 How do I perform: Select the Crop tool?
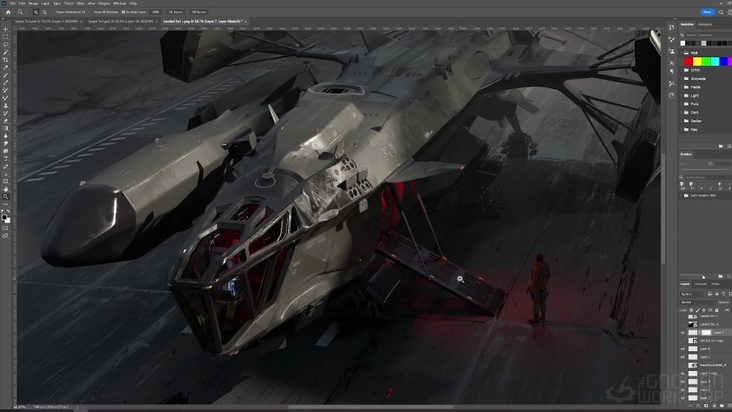[x=6, y=60]
